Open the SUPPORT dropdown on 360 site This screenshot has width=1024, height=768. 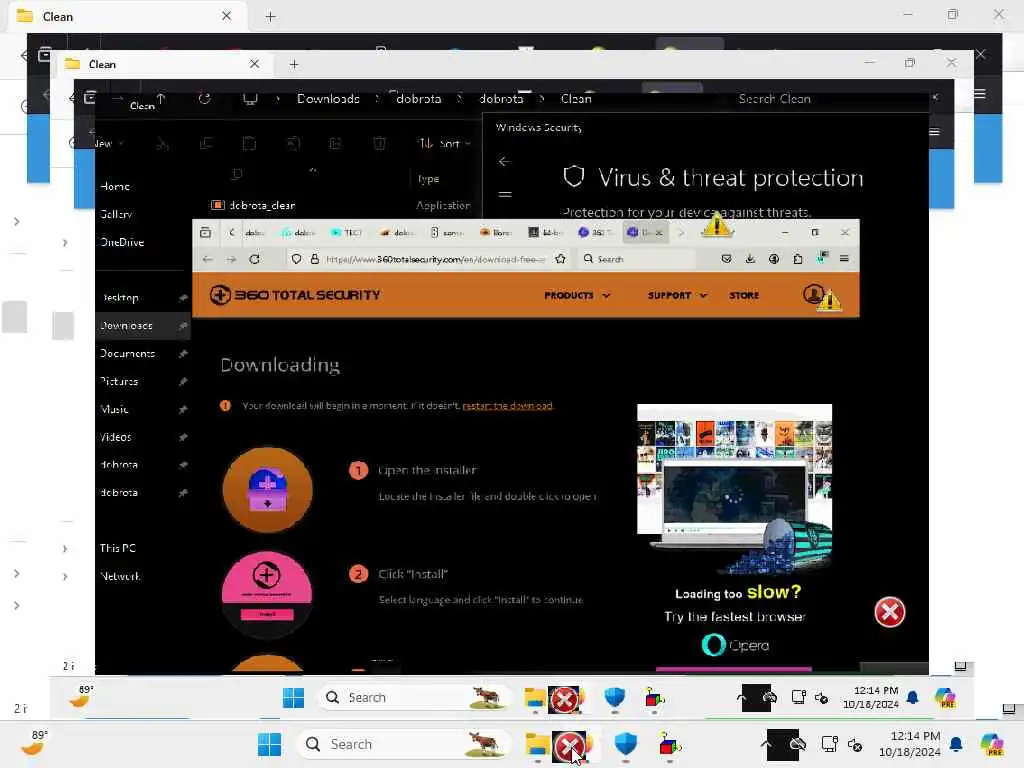click(677, 295)
